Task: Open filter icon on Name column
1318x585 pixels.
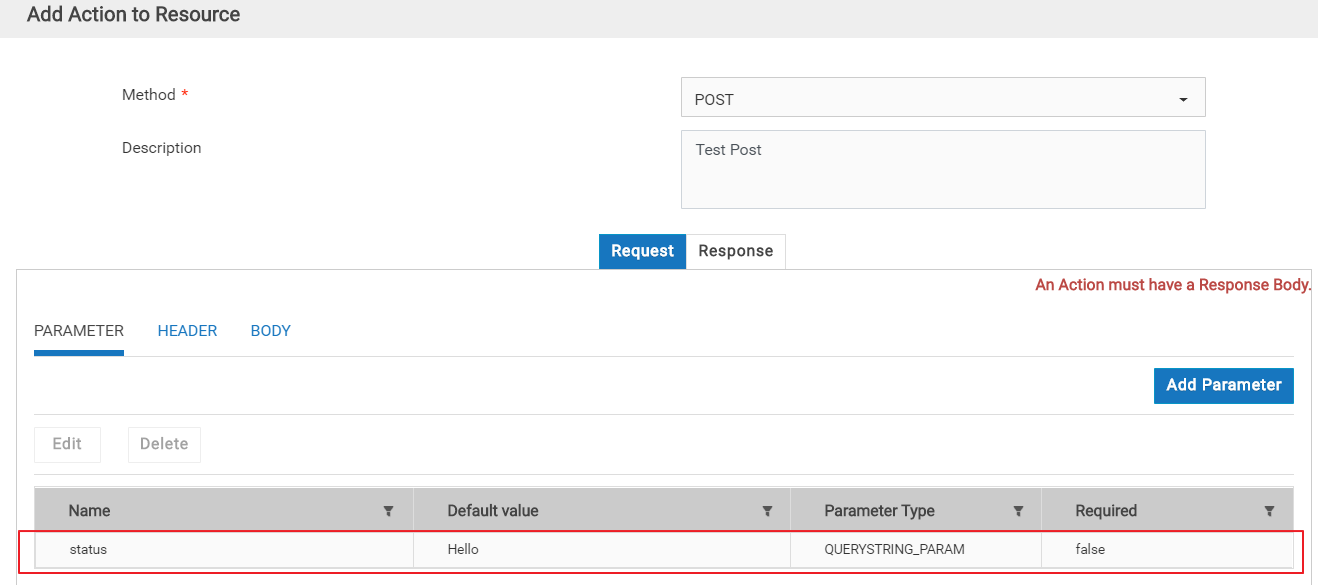Action: [x=388, y=511]
